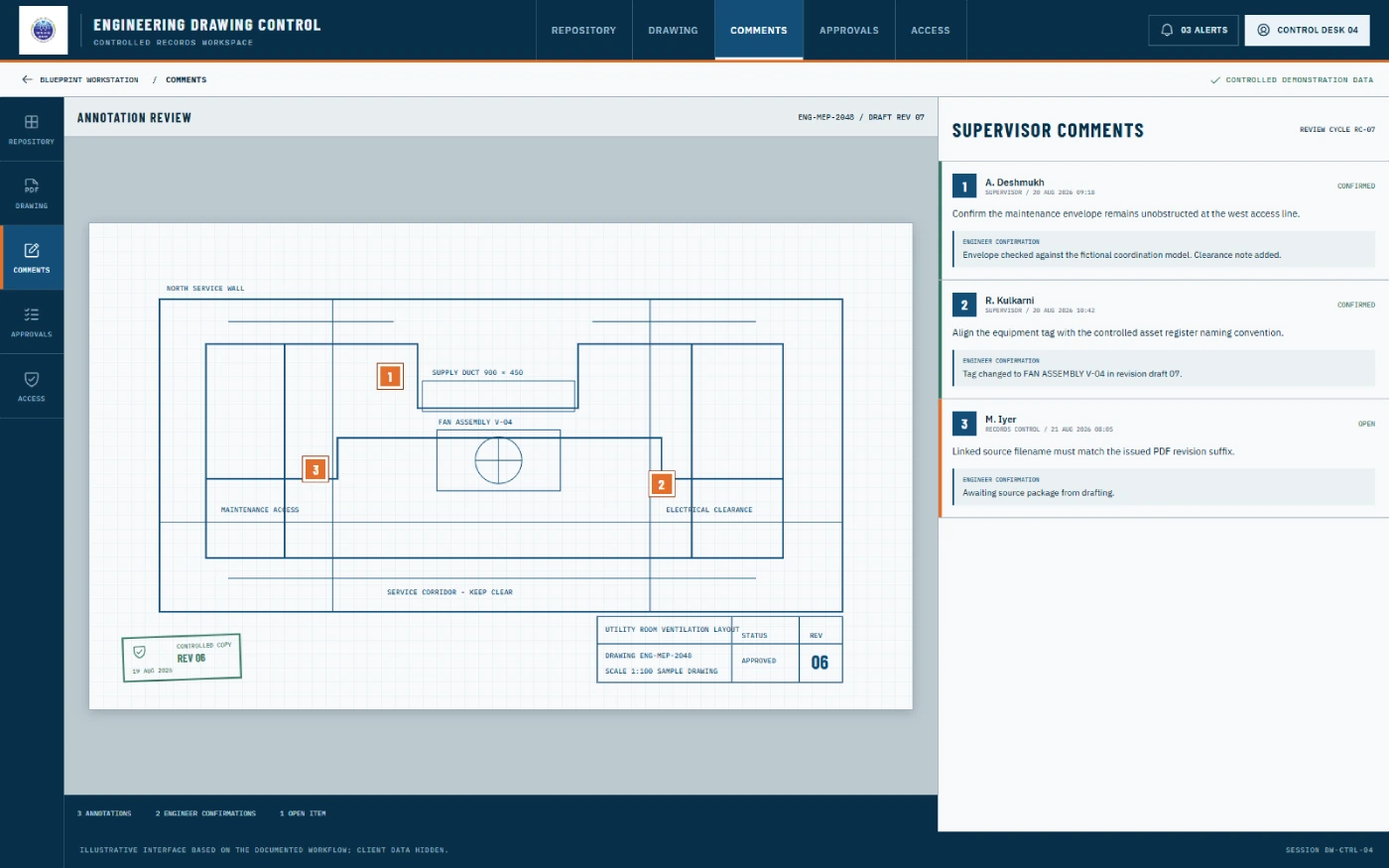
Task: Click the ENG-MEP-2048 / DRAFT REV 07 label
Action: point(861,117)
